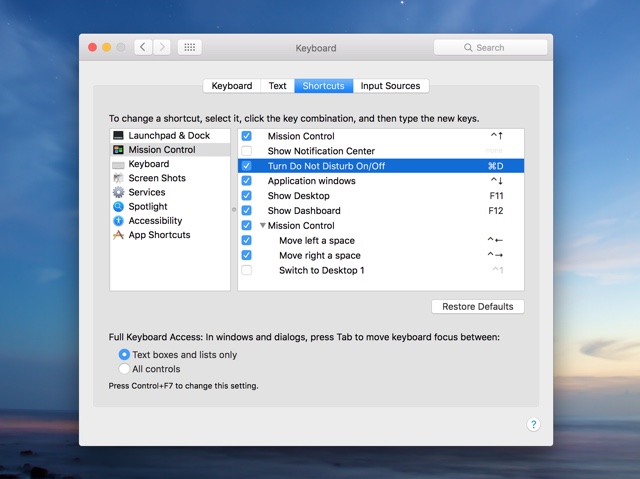Image resolution: width=640 pixels, height=479 pixels.
Task: Click the split divider handle between lists
Action: point(234,210)
